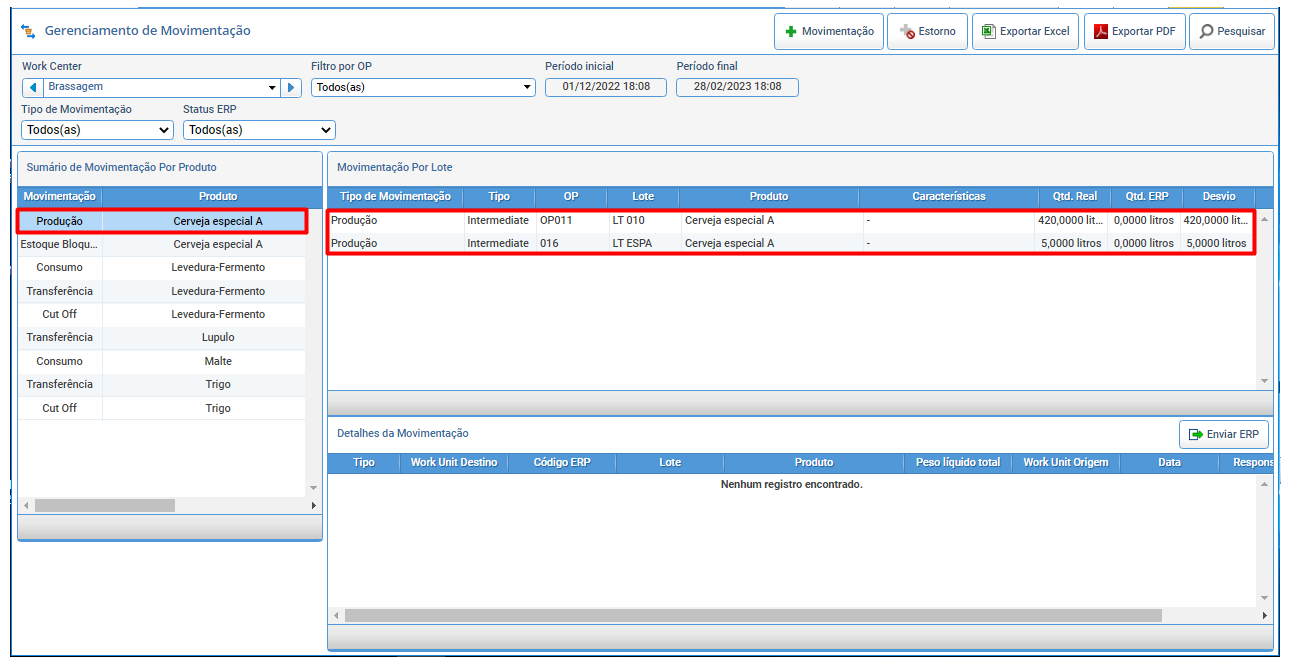Sort summary by Movimentação column header

[60, 196]
